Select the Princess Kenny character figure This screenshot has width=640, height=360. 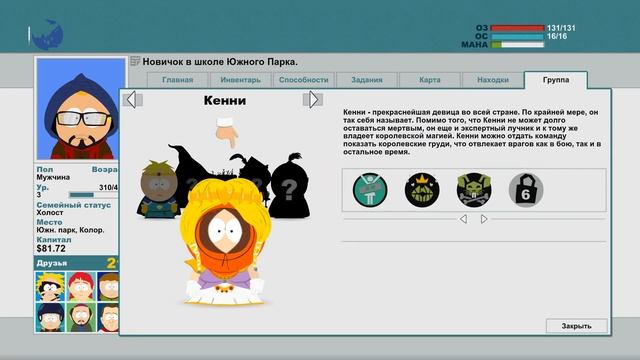point(224,241)
